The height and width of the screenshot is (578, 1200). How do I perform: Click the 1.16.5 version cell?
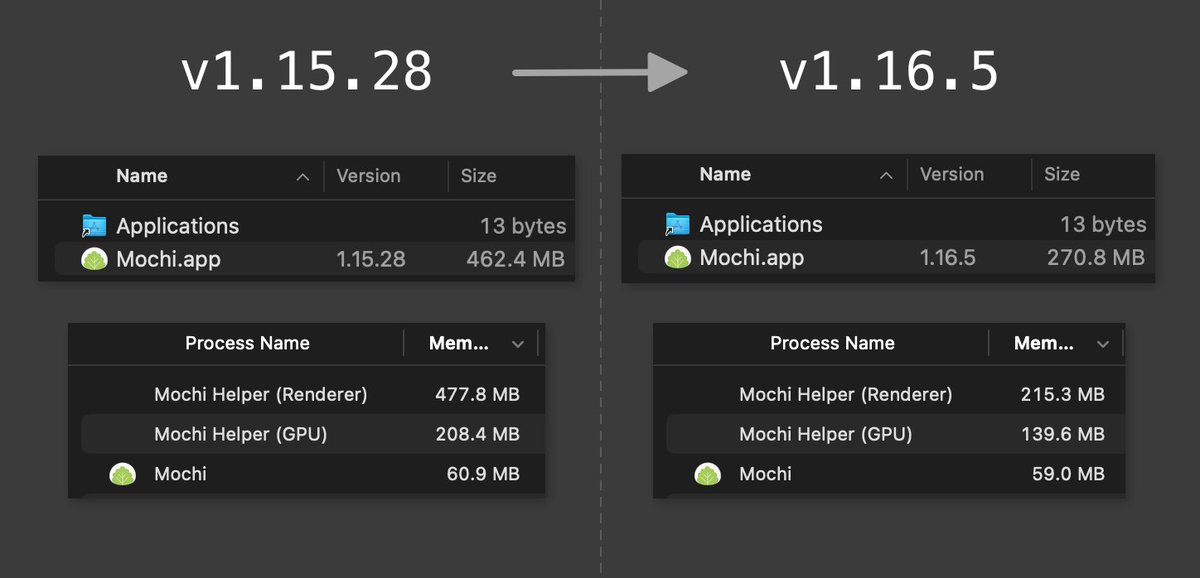[x=948, y=258]
